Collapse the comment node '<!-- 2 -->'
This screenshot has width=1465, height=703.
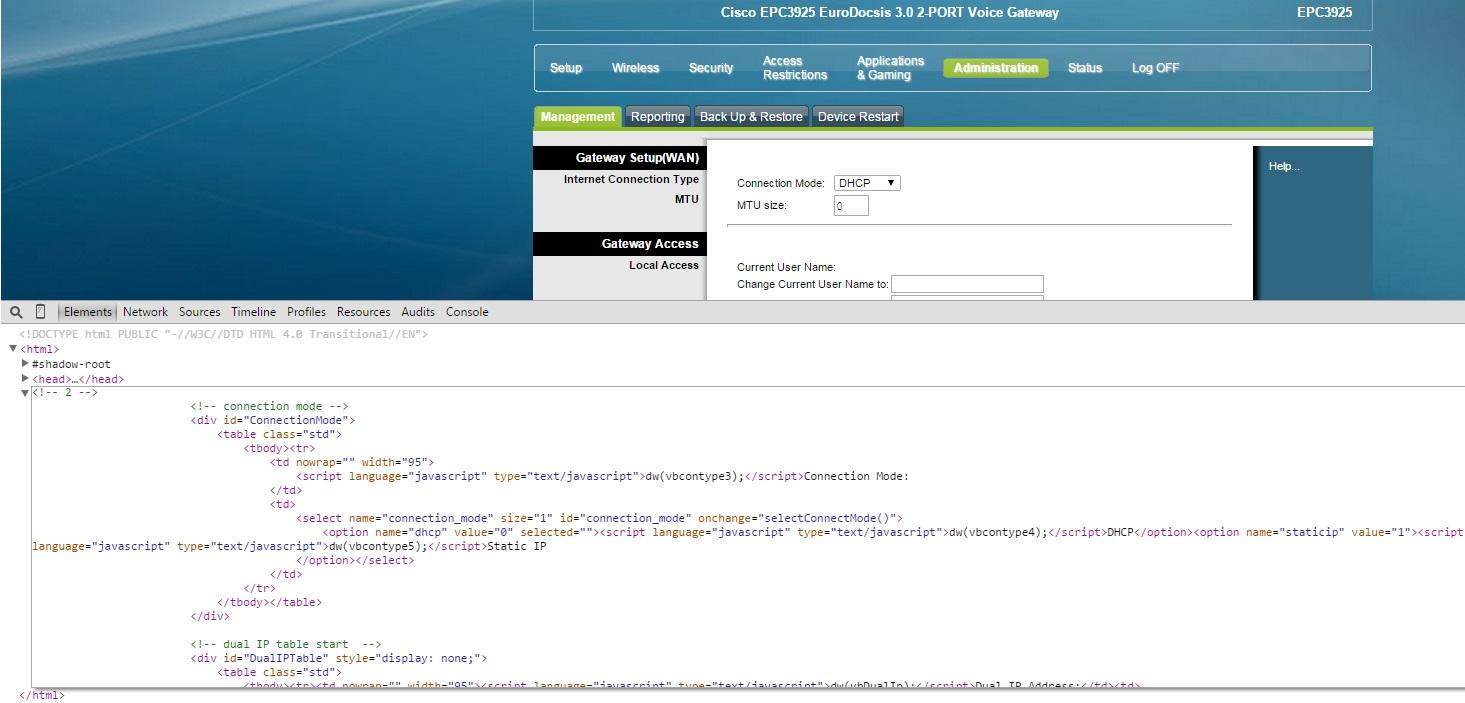tap(25, 393)
